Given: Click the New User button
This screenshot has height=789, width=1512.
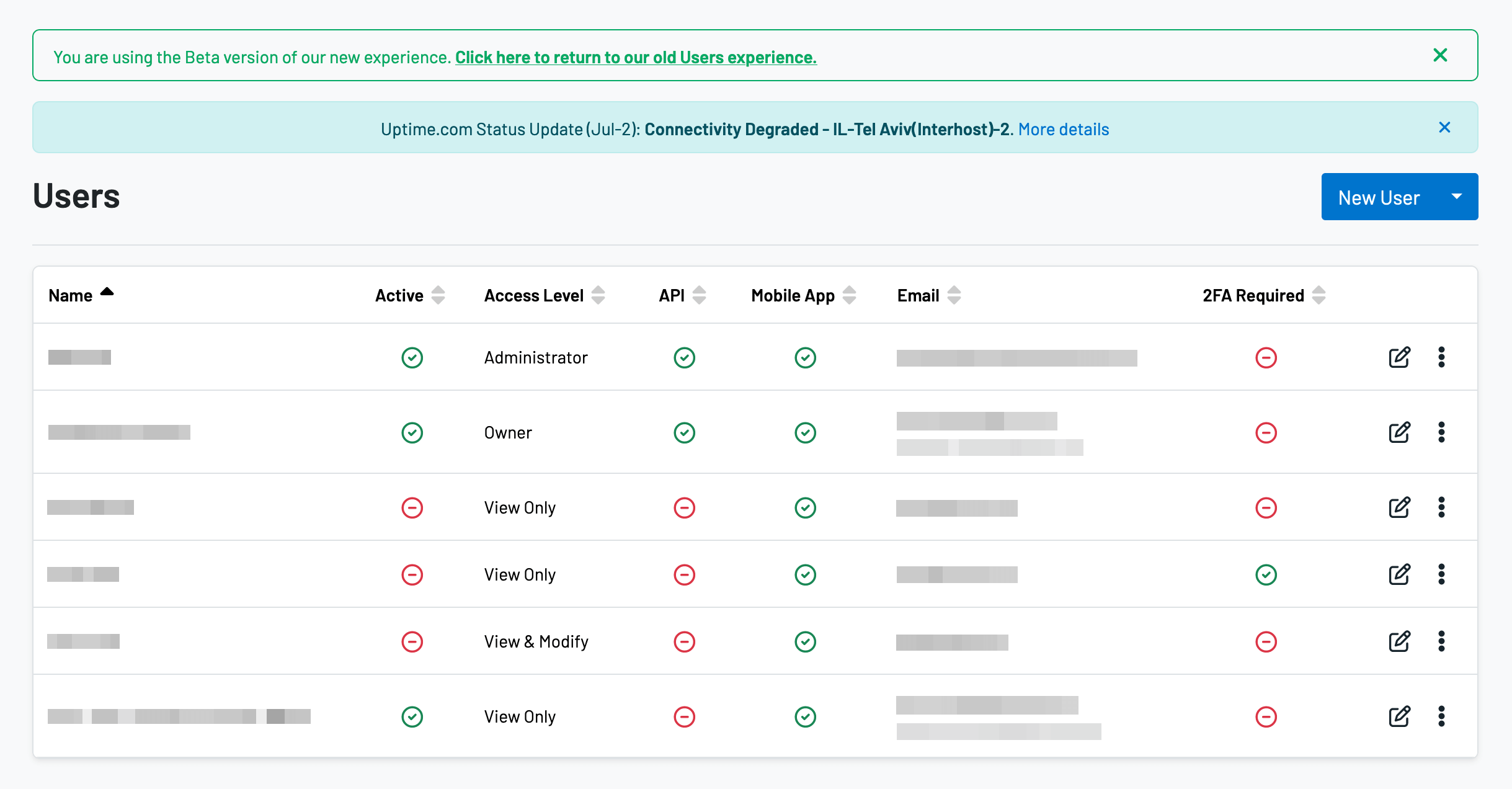Looking at the screenshot, I should point(1379,197).
